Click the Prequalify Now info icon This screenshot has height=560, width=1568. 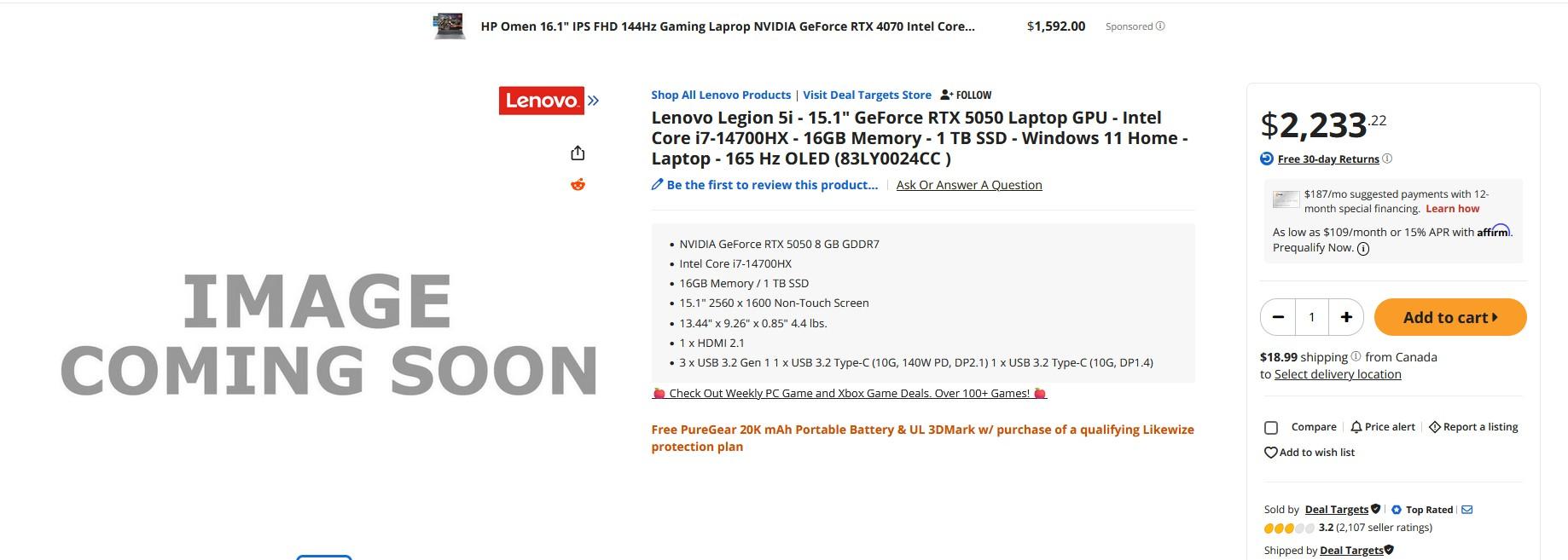(1362, 248)
